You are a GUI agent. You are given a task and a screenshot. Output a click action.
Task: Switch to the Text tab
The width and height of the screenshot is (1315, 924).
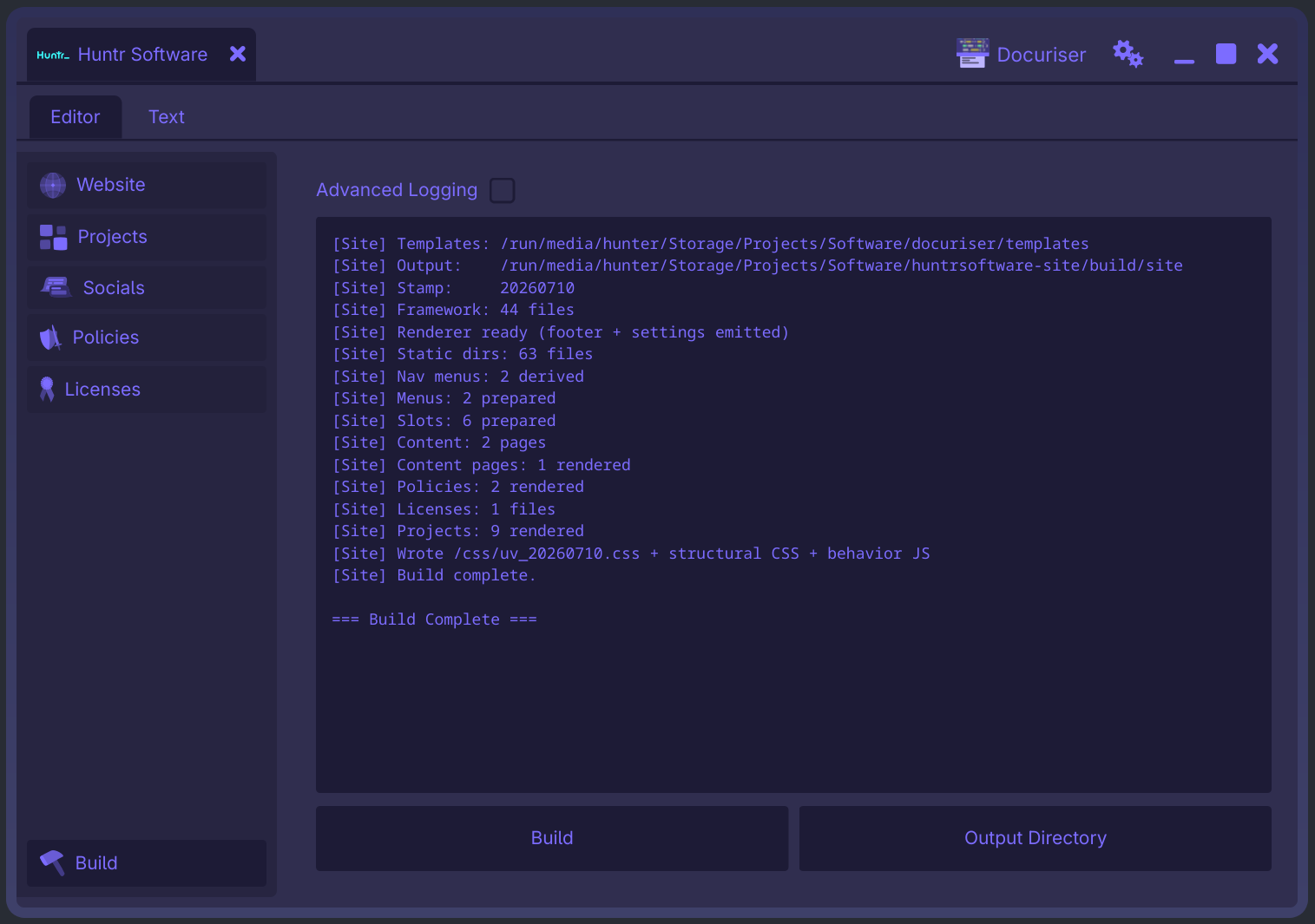click(166, 117)
